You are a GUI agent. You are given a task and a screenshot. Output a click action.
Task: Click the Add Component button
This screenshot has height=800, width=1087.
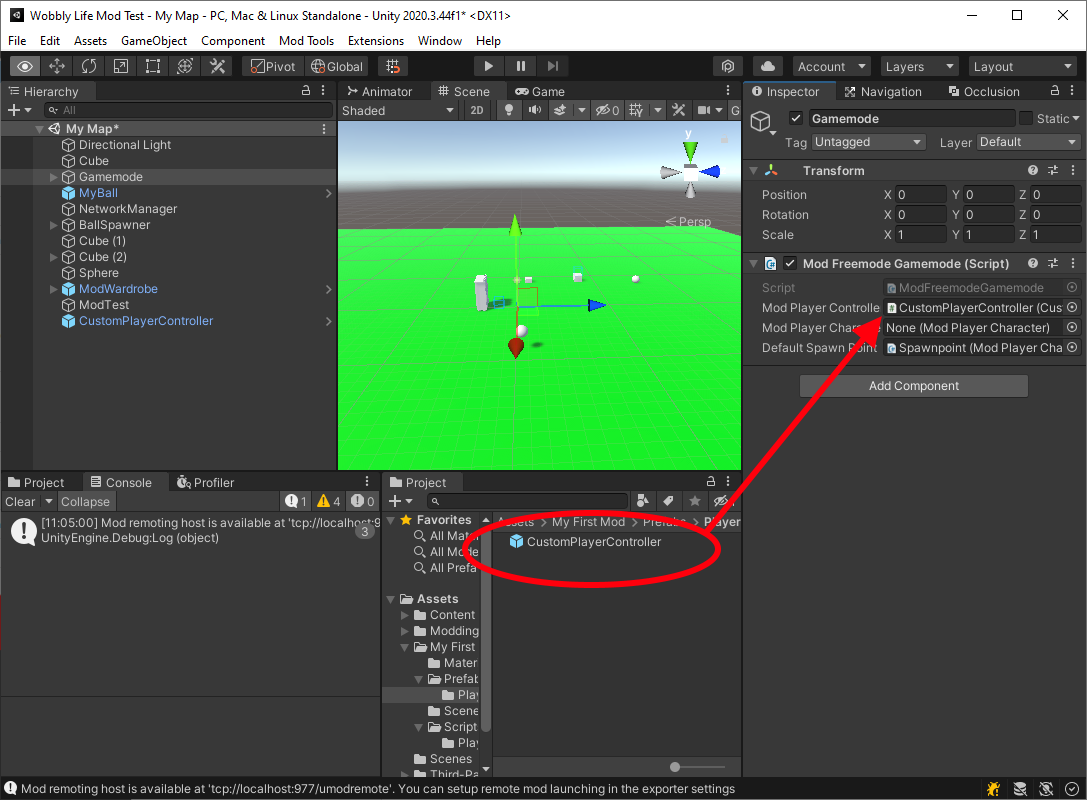click(914, 386)
